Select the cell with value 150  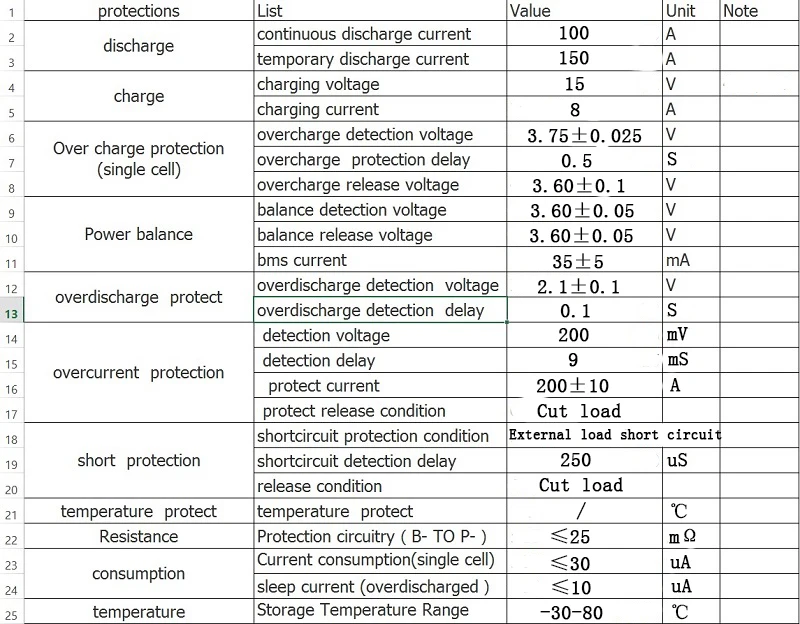585,59
